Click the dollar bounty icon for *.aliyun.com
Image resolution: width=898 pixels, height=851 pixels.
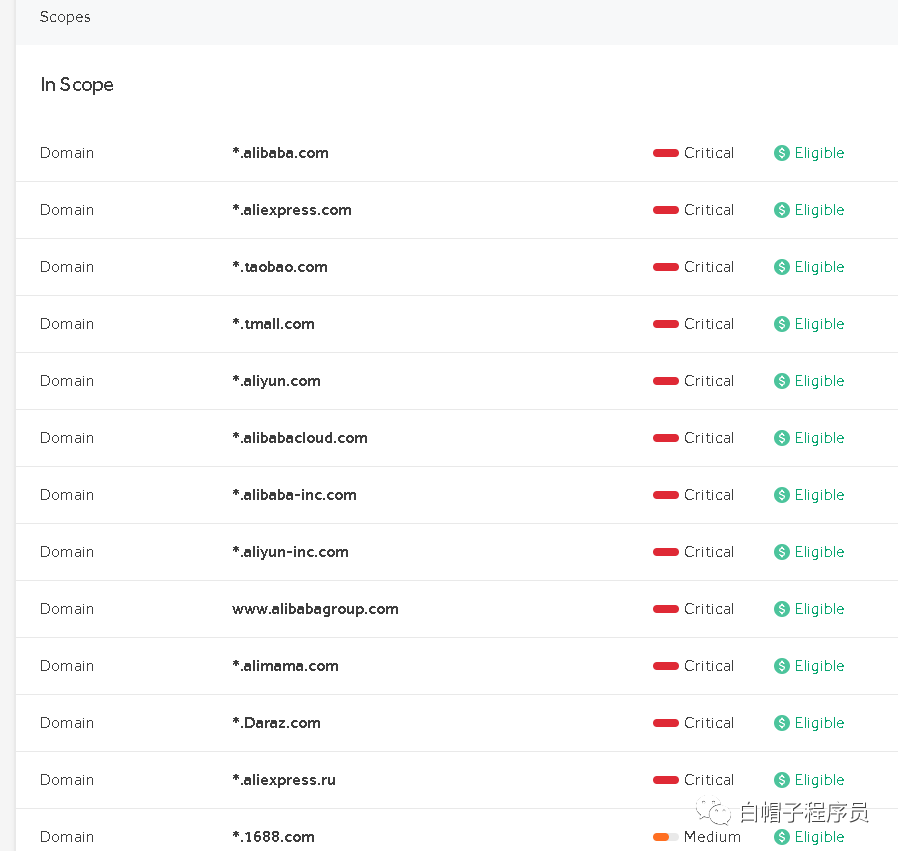pyautogui.click(x=782, y=381)
